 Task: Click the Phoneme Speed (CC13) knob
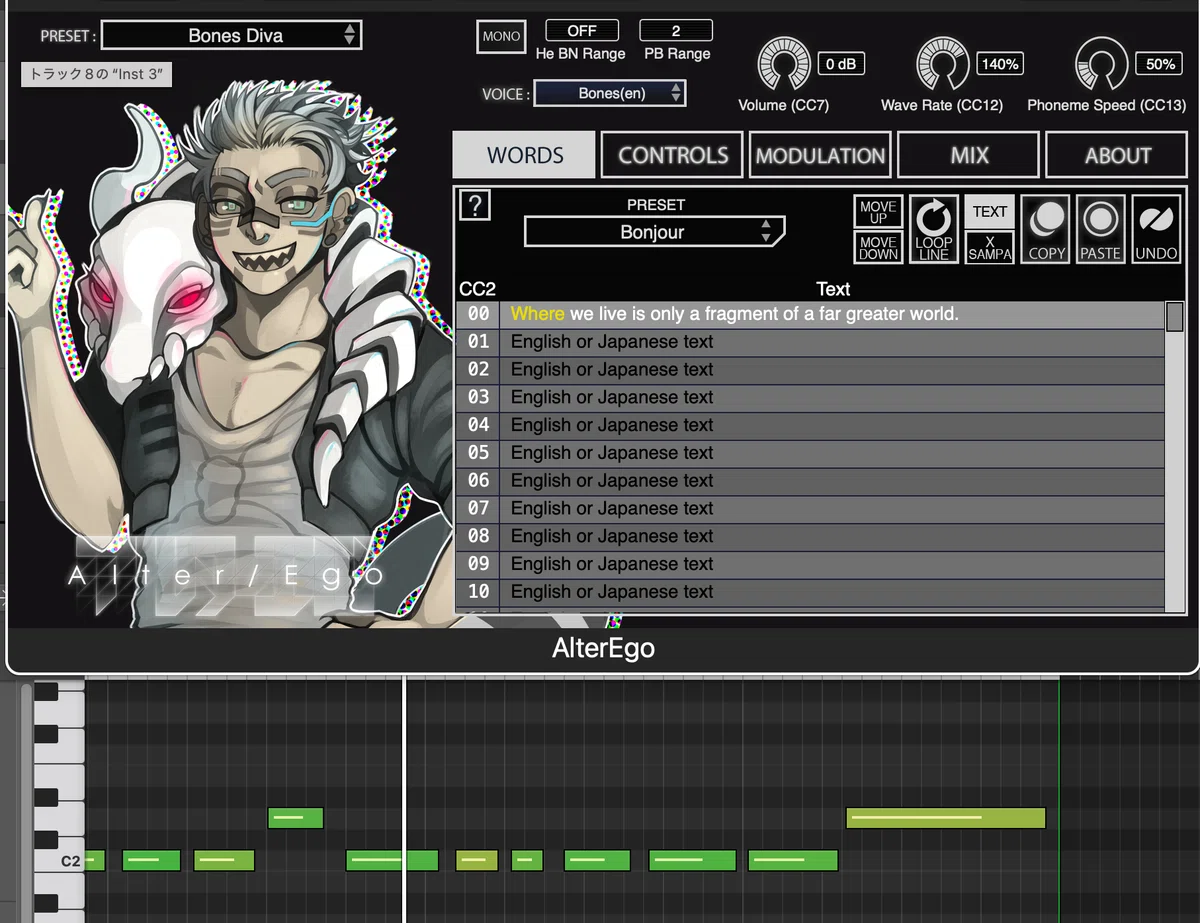click(1102, 66)
